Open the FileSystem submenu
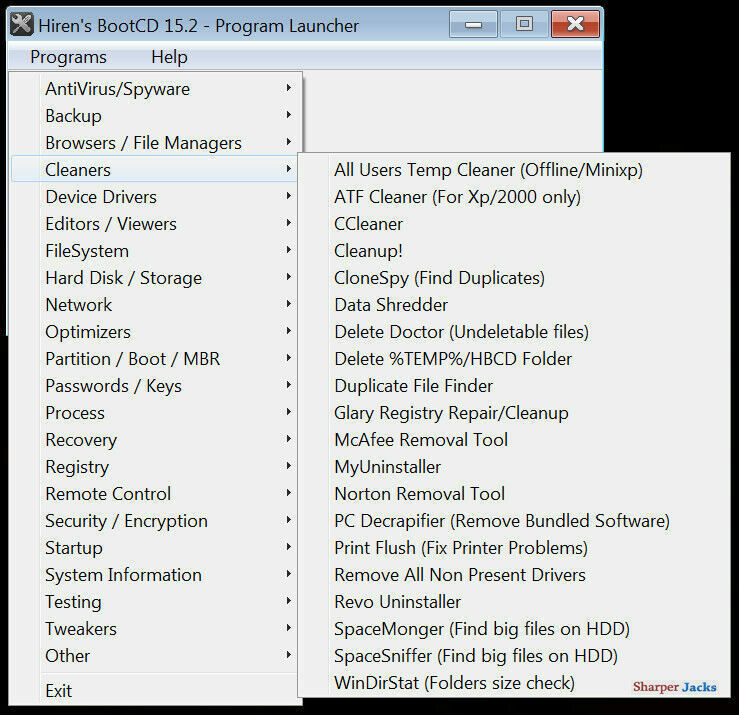The image size is (739, 715). tap(154, 250)
